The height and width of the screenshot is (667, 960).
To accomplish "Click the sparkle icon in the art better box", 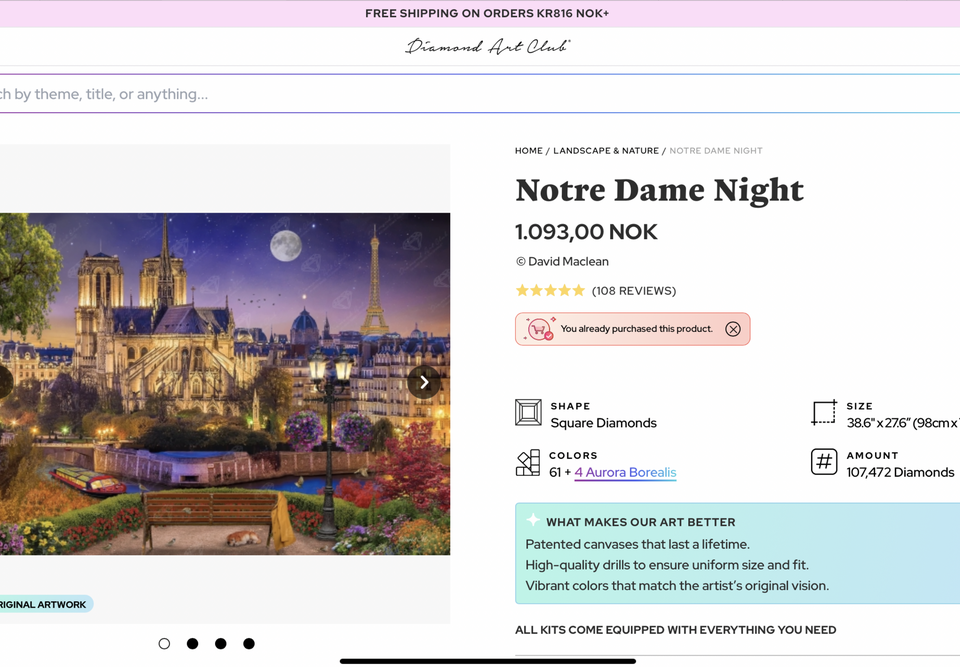I will pyautogui.click(x=533, y=520).
